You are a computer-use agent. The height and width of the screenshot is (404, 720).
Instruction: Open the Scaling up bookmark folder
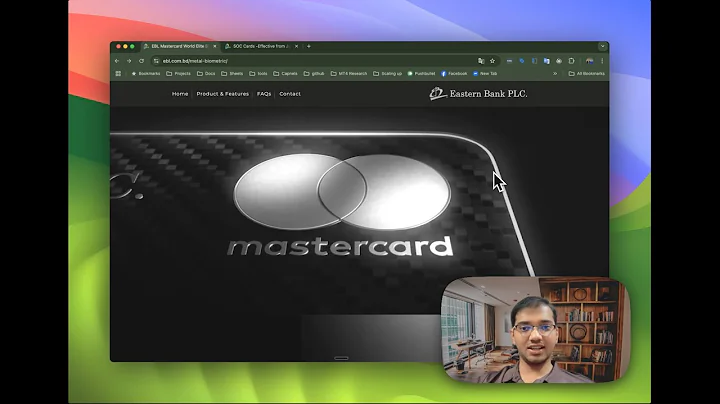click(x=387, y=73)
